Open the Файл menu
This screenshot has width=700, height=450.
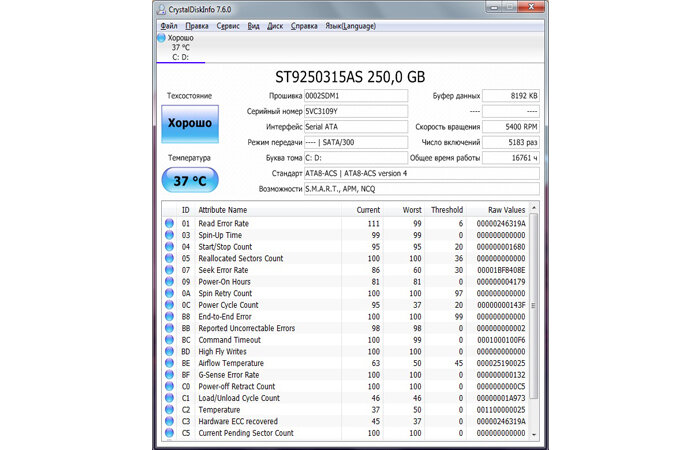[169, 26]
